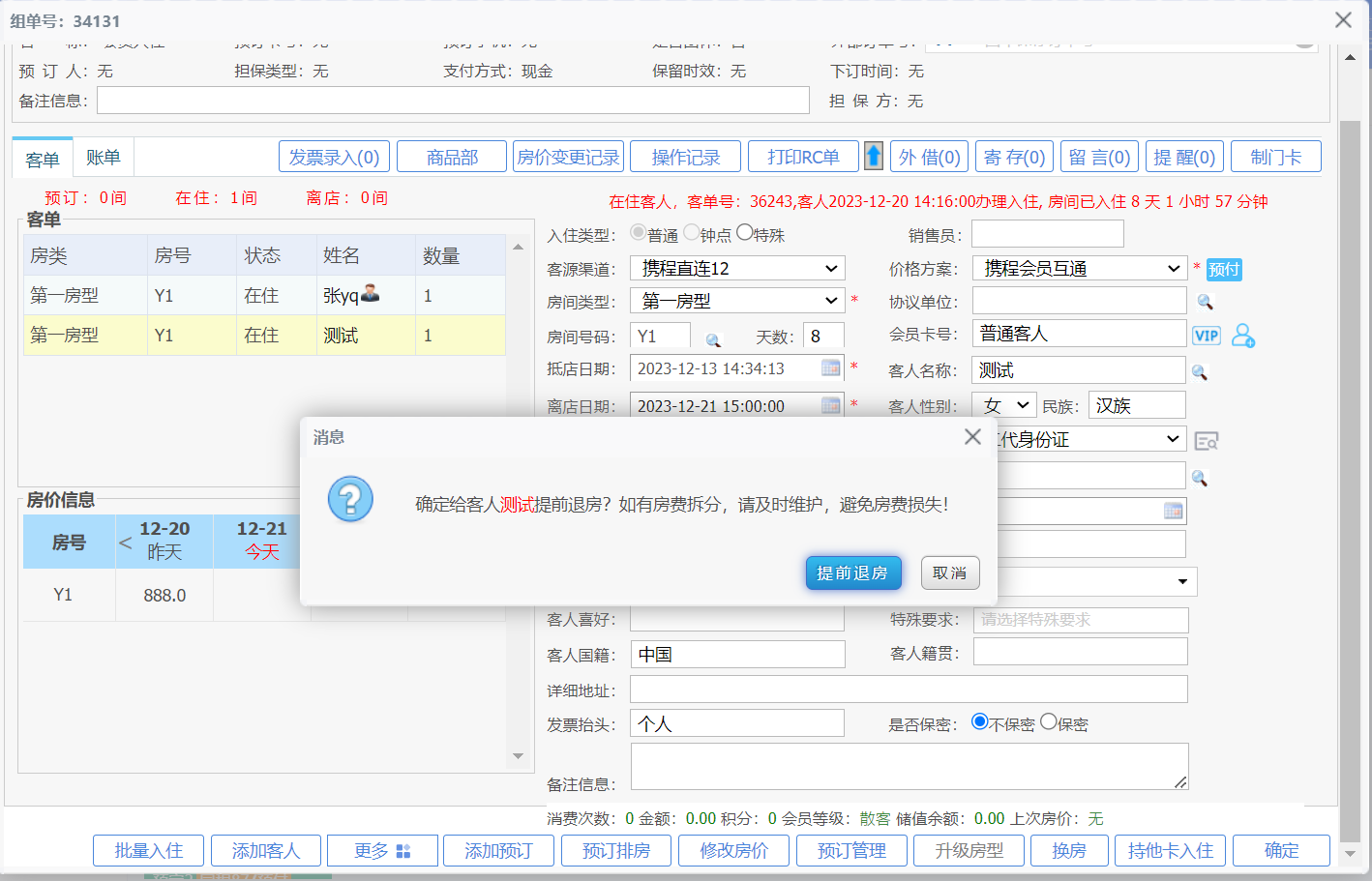Click the 寄 存(0) button

tap(1015, 157)
